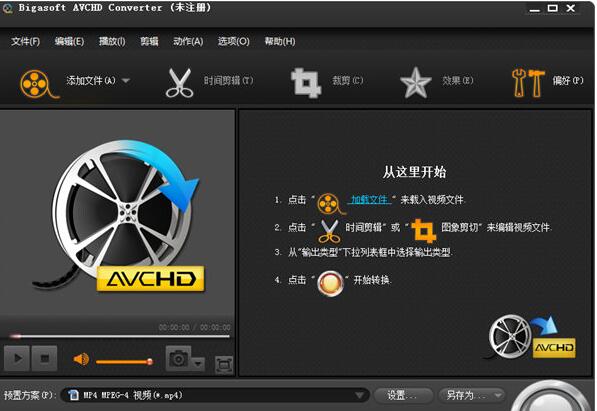Take snapshot with camera icon

pyautogui.click(x=178, y=358)
